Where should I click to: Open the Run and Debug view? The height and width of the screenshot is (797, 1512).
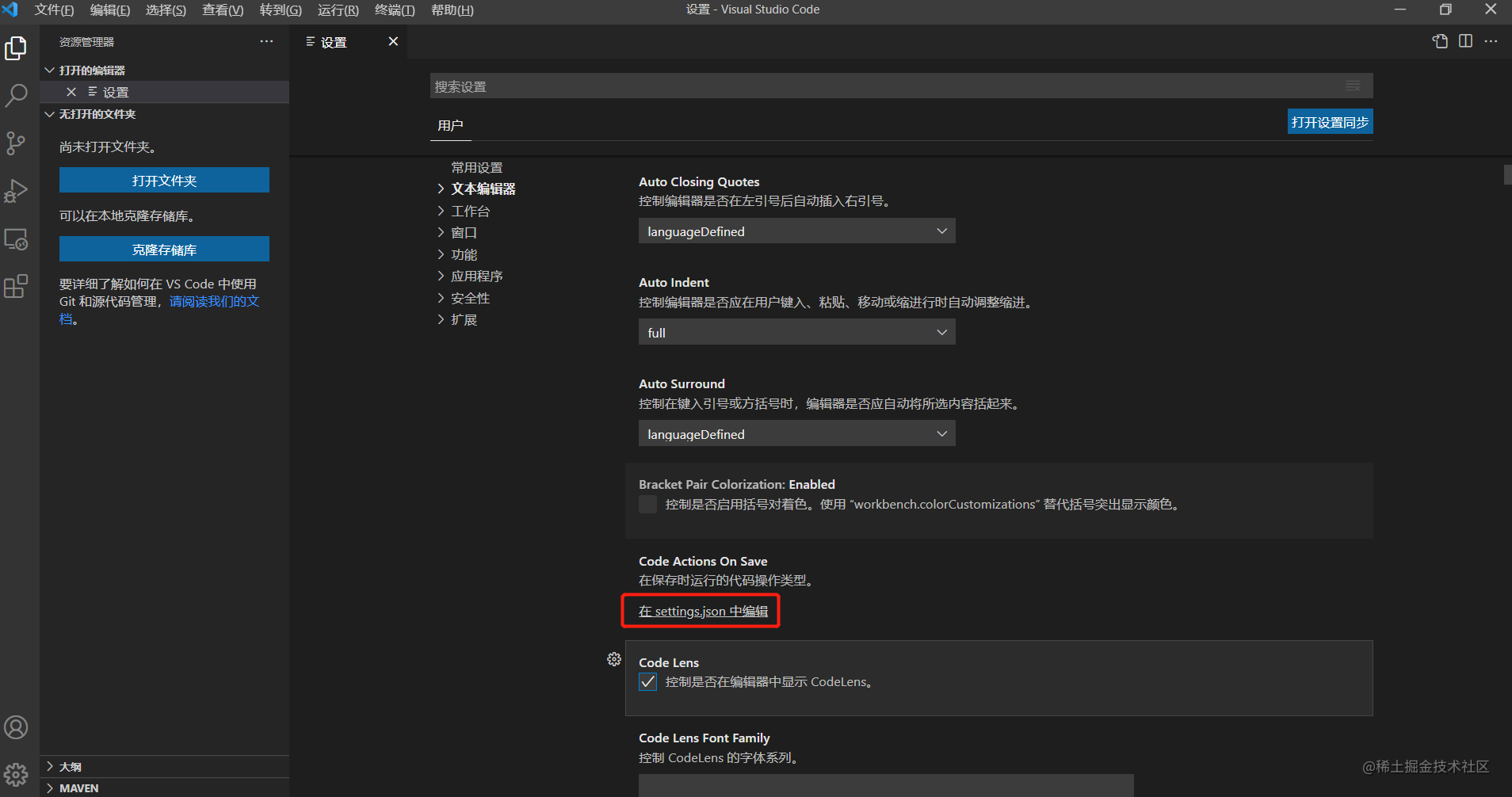pos(16,191)
